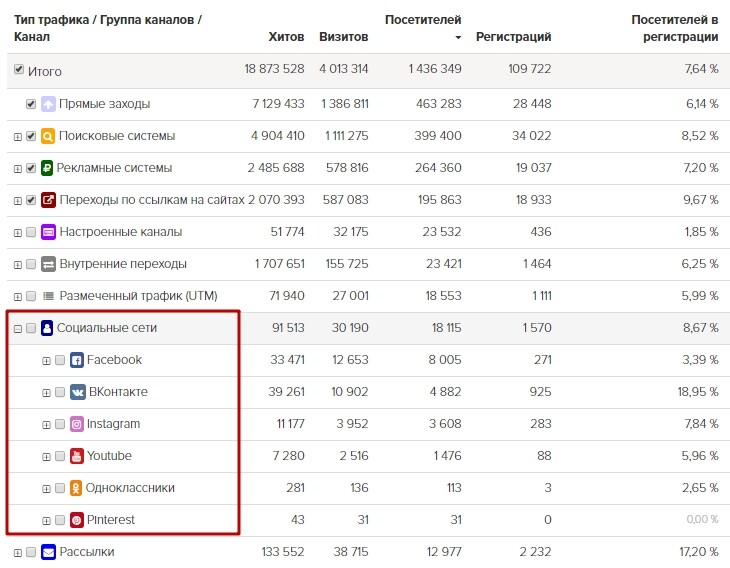Uncheck the Прямые заходы checkbox
The height and width of the screenshot is (568, 730).
point(31,103)
